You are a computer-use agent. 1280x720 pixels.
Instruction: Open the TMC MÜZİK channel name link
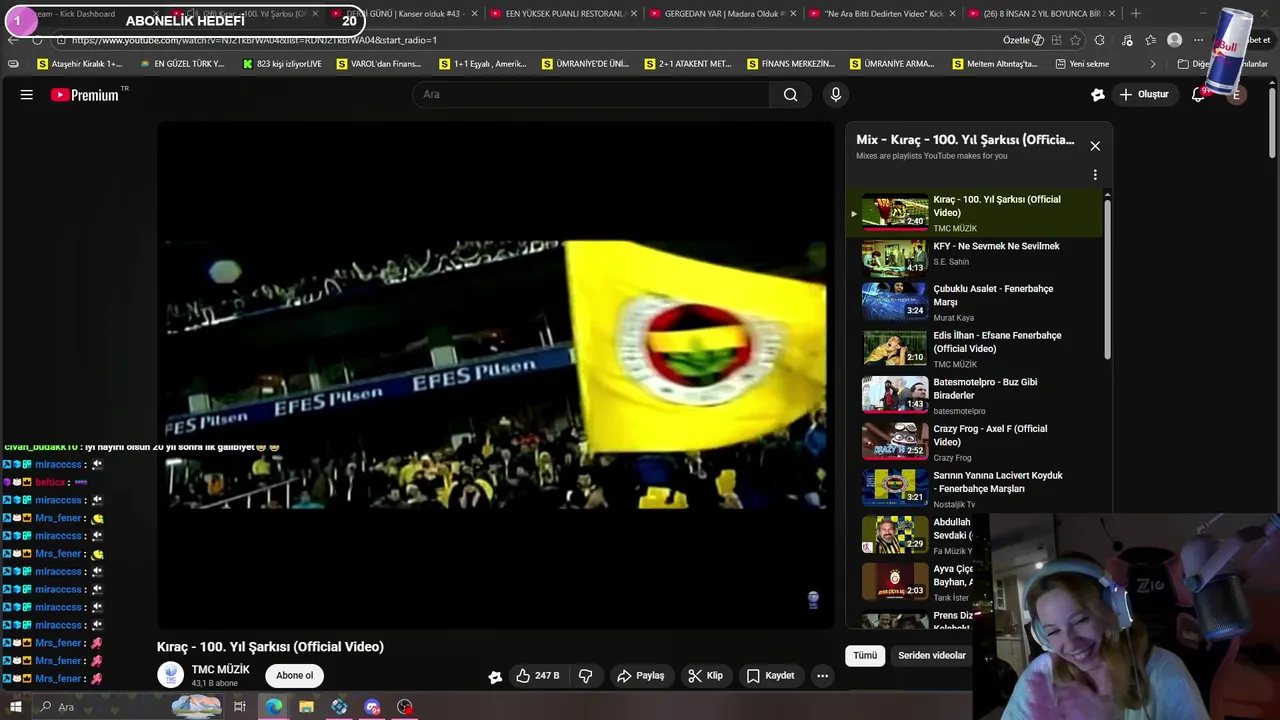221,670
